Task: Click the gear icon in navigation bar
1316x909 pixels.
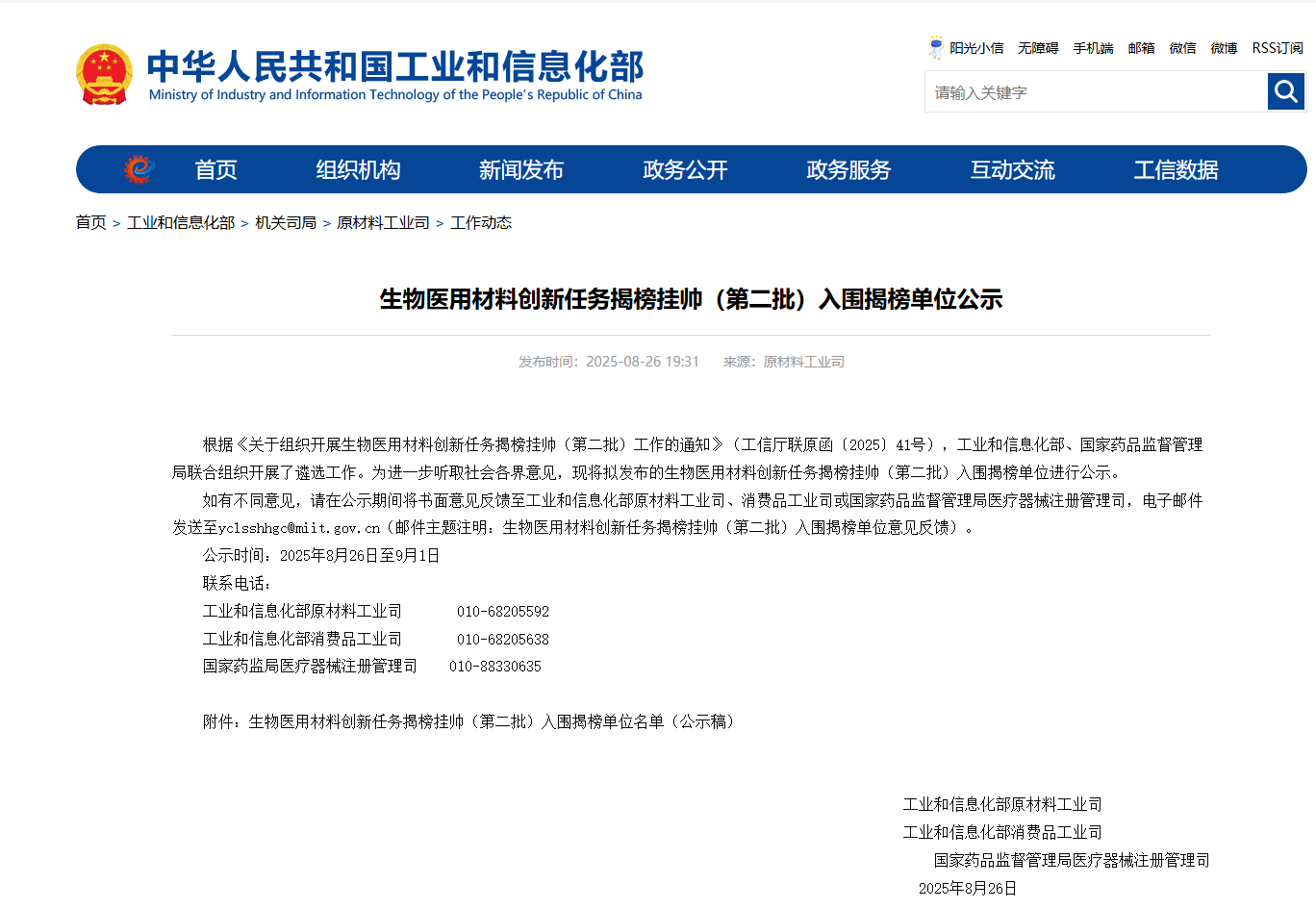Action: point(139,169)
